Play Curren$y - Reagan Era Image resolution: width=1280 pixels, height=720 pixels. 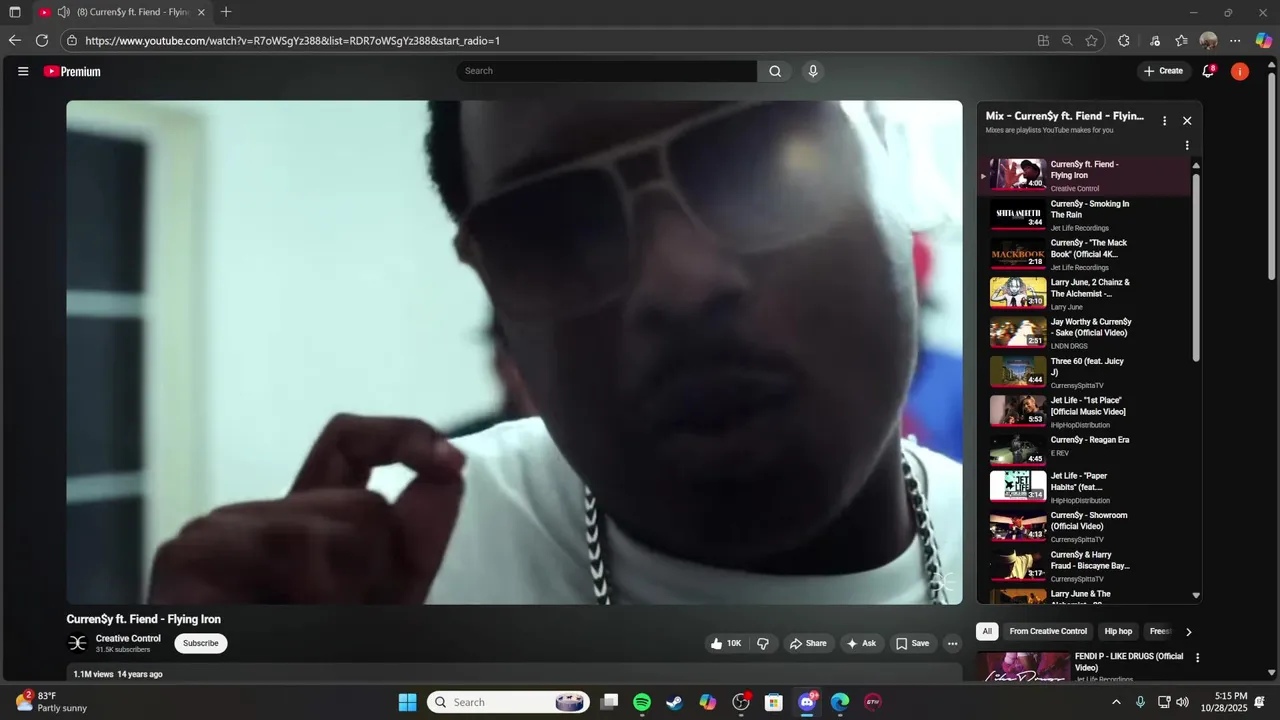point(1083,450)
